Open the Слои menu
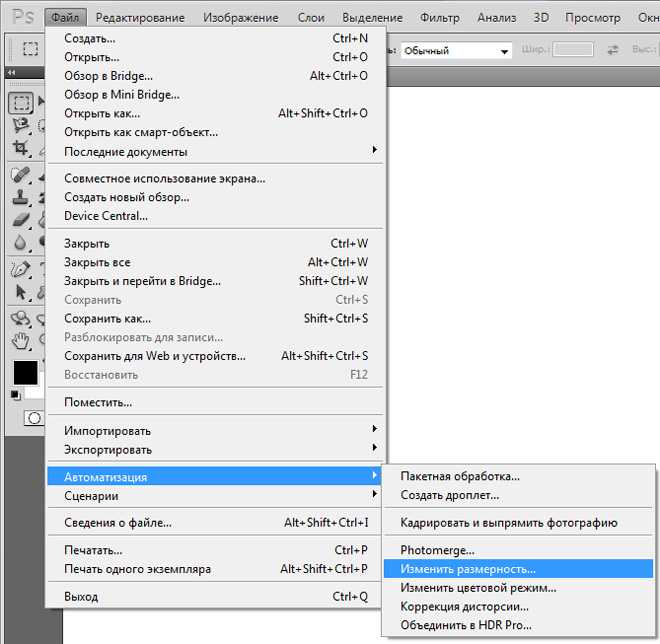Viewport: 660px width, 644px height. point(311,18)
